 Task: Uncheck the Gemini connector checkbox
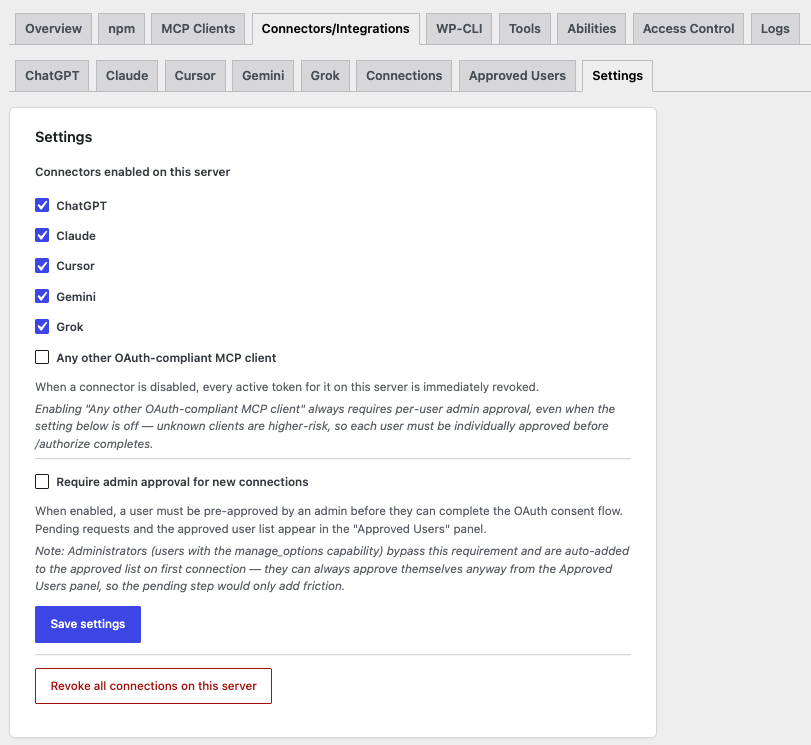[x=42, y=296]
